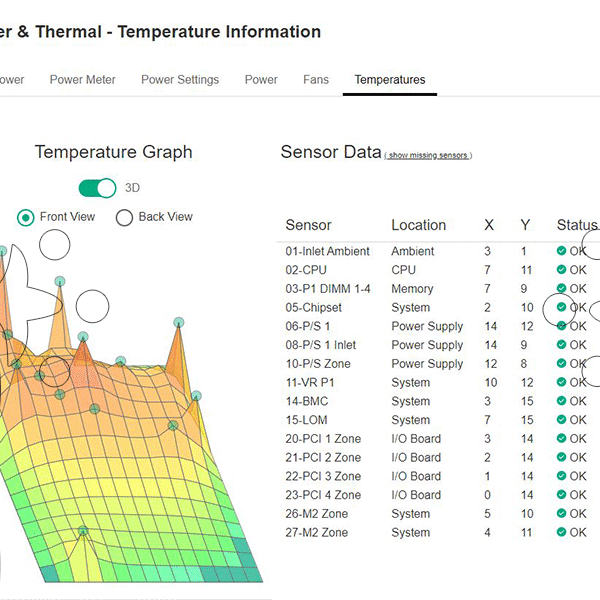Select the Front View radio button
This screenshot has width=600, height=600.
pos(26,217)
